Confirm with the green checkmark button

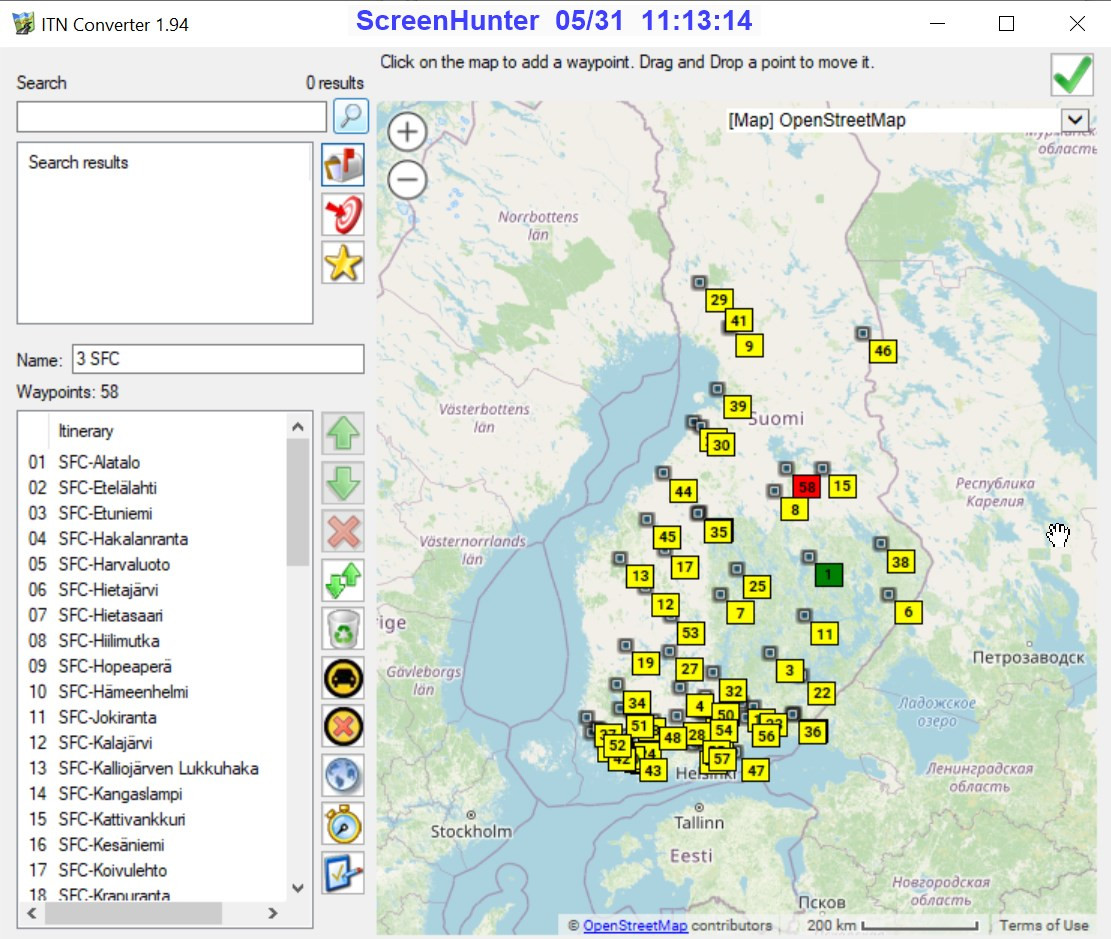tap(1071, 75)
